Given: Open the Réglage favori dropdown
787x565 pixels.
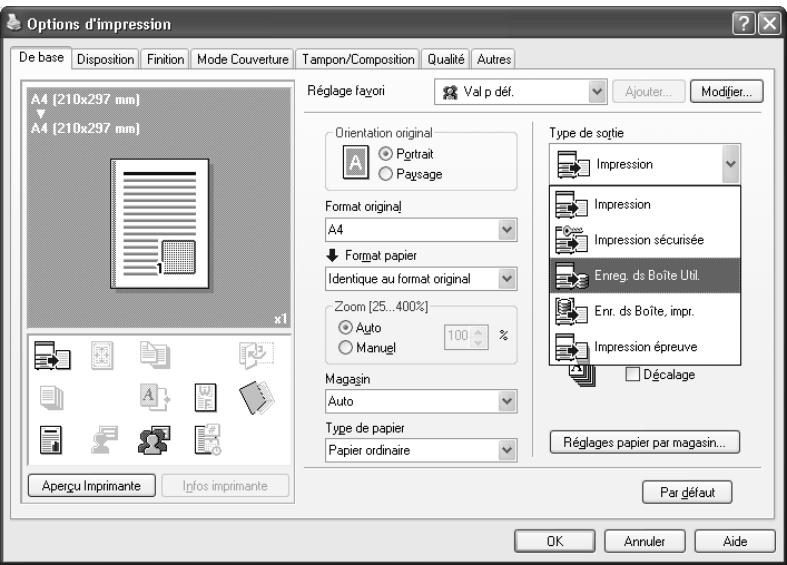Looking at the screenshot, I should [x=596, y=91].
